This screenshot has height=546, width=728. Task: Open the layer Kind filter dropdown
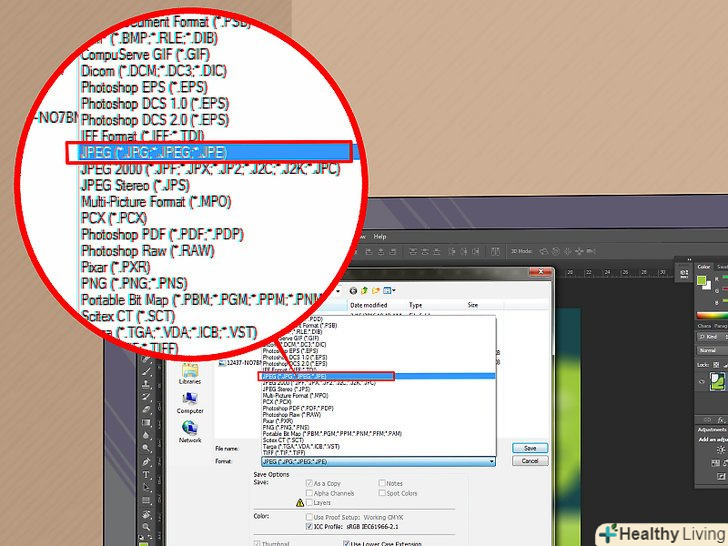(712, 336)
